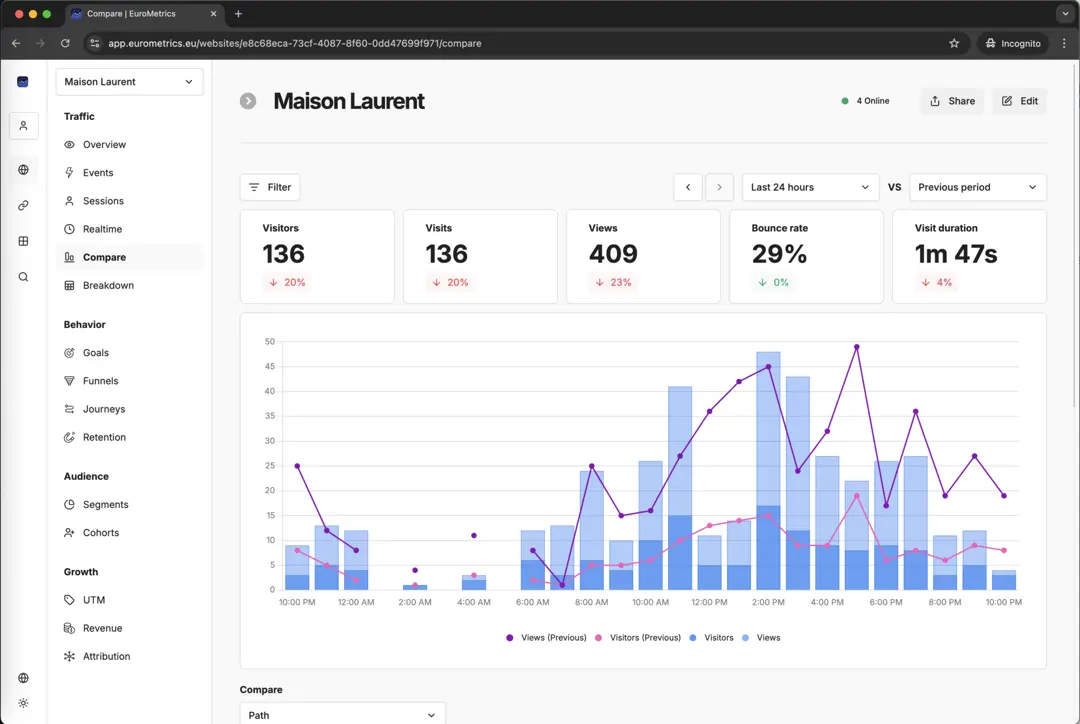Click the Visit duration metric card
This screenshot has width=1080, height=724.
click(969, 256)
